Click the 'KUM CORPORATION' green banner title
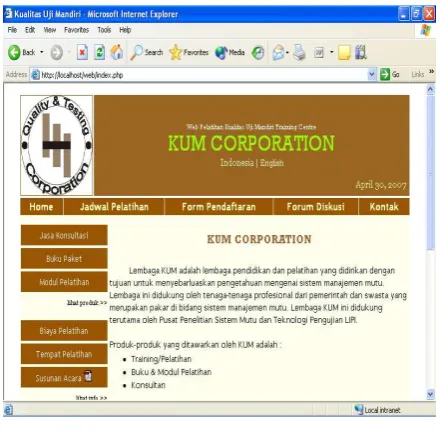 coord(251,143)
